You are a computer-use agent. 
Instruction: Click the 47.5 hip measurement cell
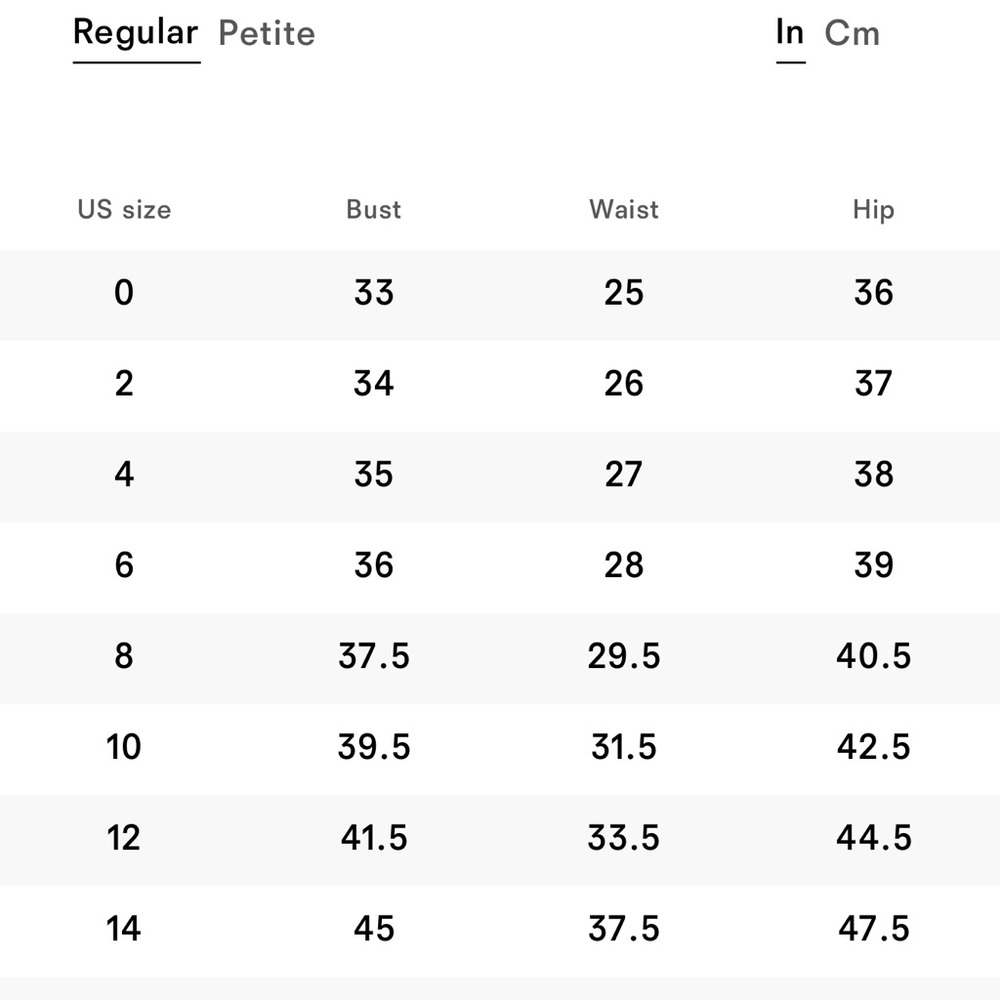point(873,929)
